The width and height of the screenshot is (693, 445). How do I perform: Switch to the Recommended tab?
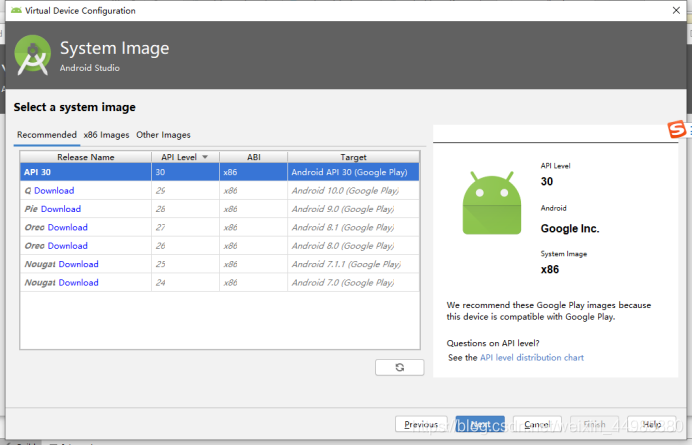pyautogui.click(x=47, y=135)
